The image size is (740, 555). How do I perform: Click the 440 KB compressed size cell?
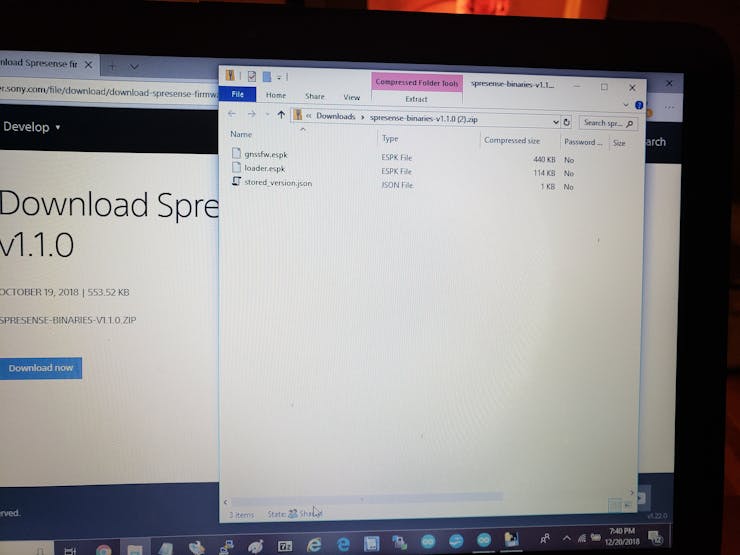[x=544, y=160]
